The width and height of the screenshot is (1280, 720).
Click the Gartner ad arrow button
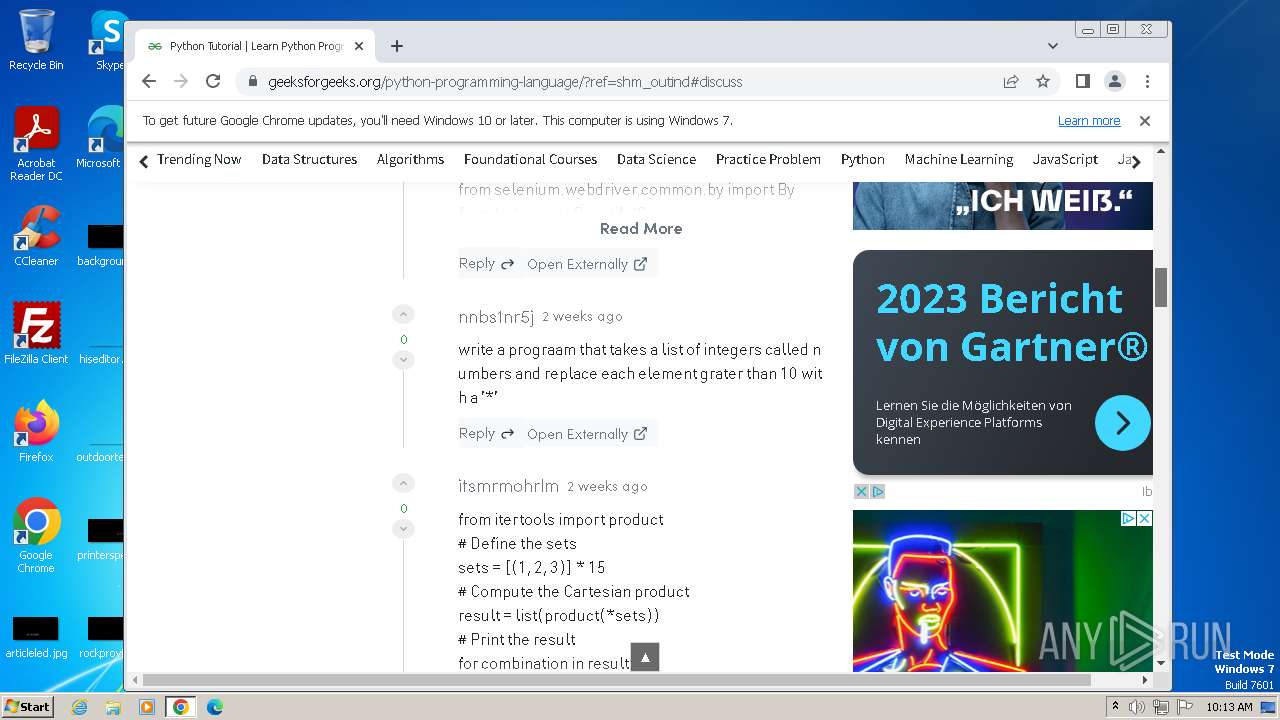(1122, 423)
